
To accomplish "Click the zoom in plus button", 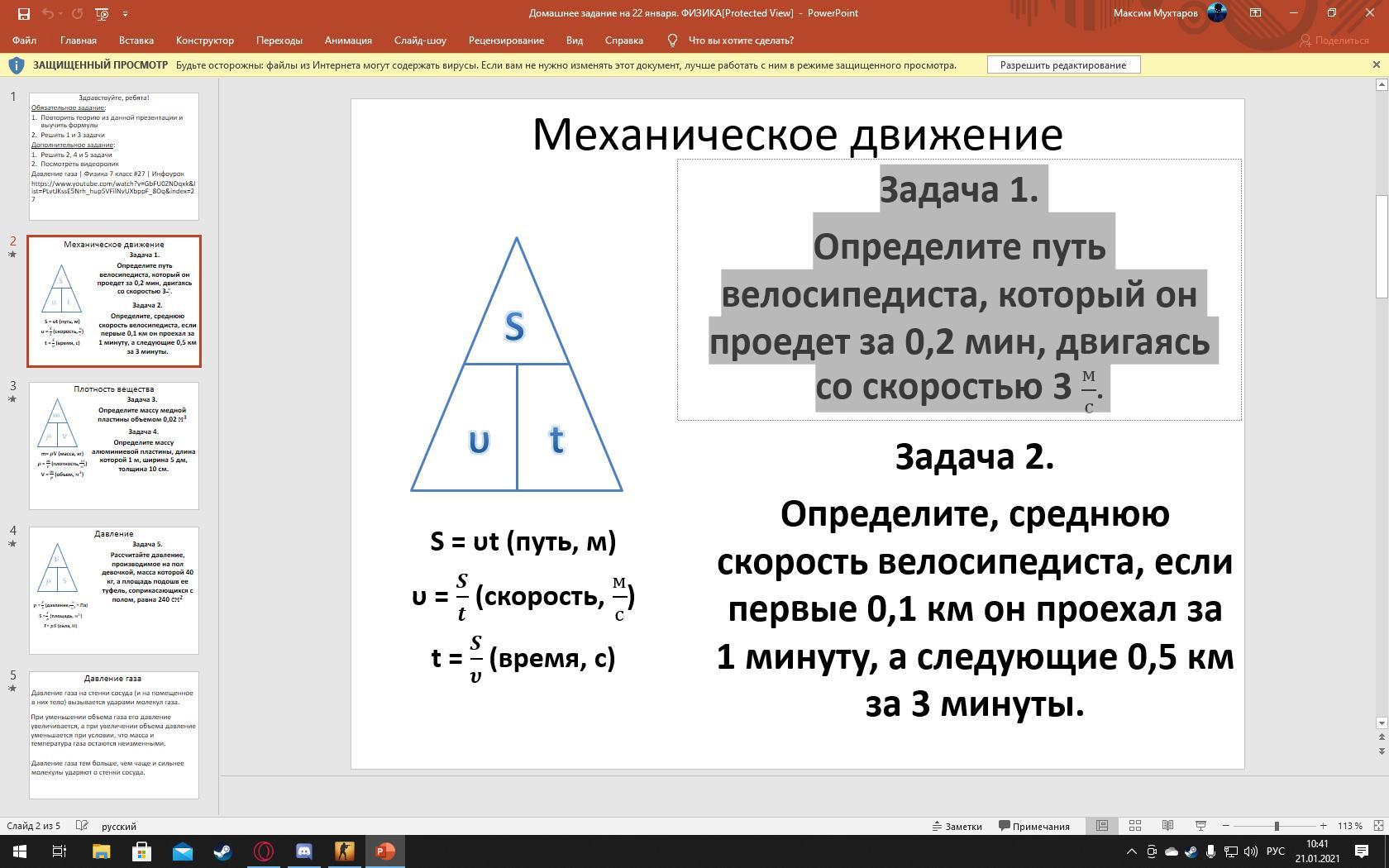I will pyautogui.click(x=1324, y=826).
